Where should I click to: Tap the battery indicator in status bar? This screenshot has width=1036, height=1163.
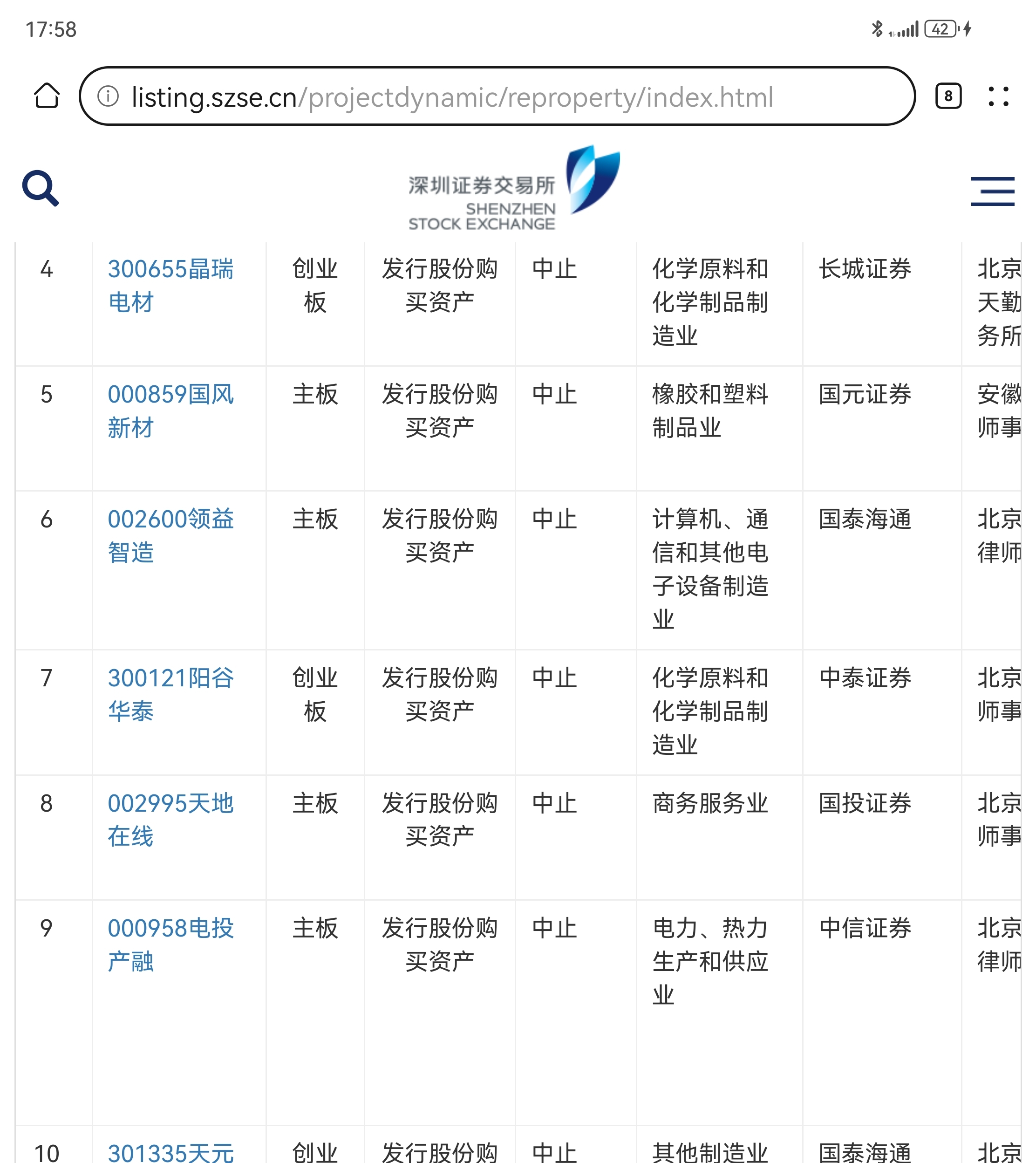941,29
